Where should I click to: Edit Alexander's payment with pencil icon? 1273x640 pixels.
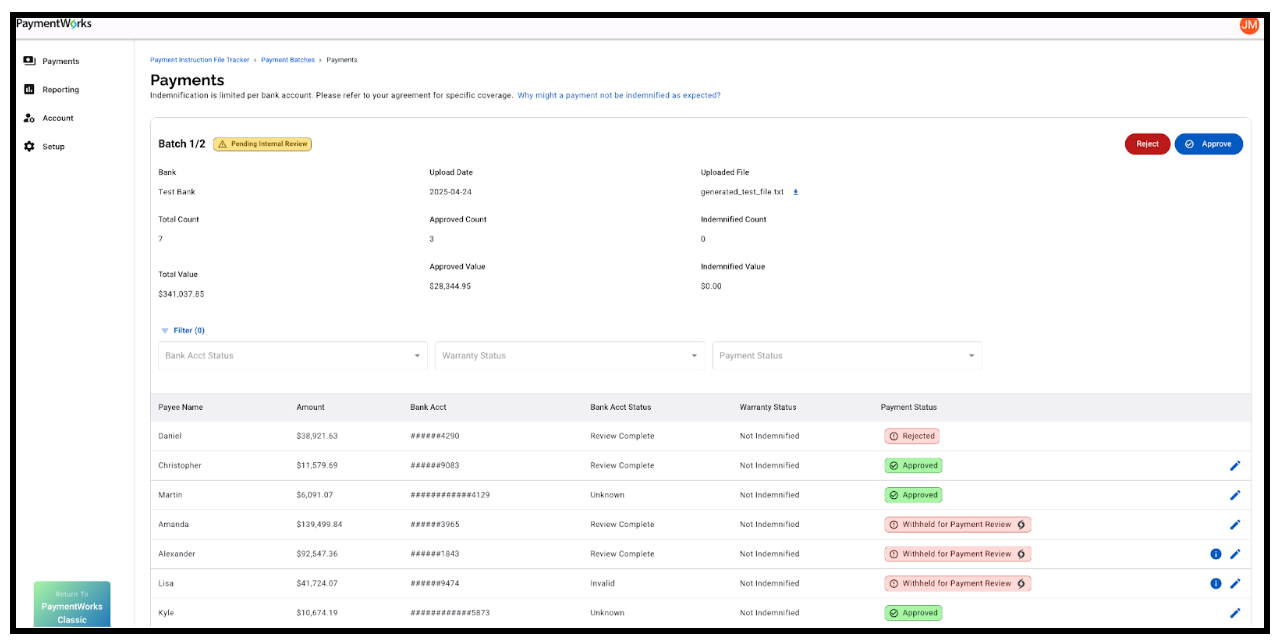tap(1235, 554)
